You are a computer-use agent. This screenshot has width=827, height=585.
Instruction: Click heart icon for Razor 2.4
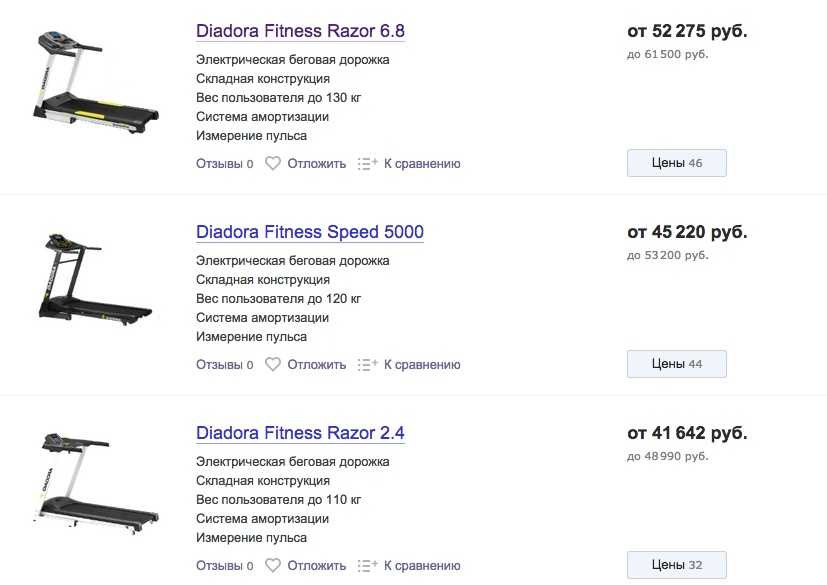coord(273,566)
